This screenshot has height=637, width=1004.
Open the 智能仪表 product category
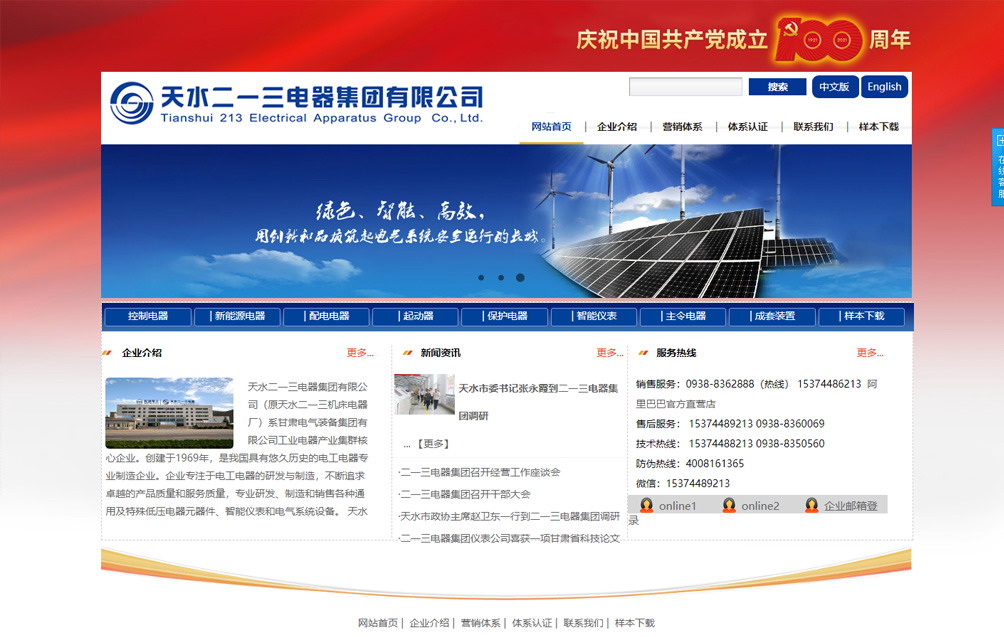[594, 316]
